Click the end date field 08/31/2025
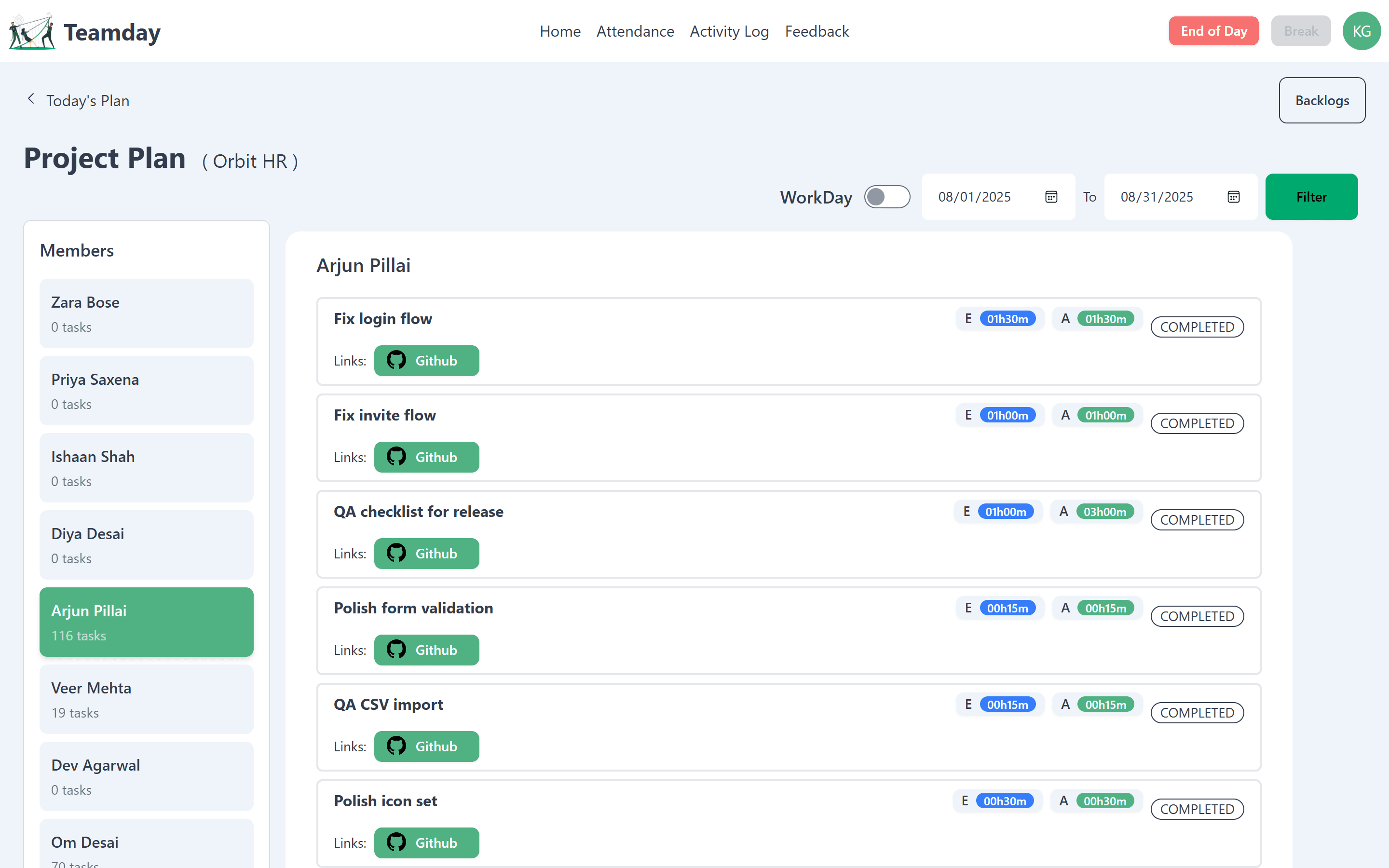The image size is (1389, 868). tap(1181, 197)
